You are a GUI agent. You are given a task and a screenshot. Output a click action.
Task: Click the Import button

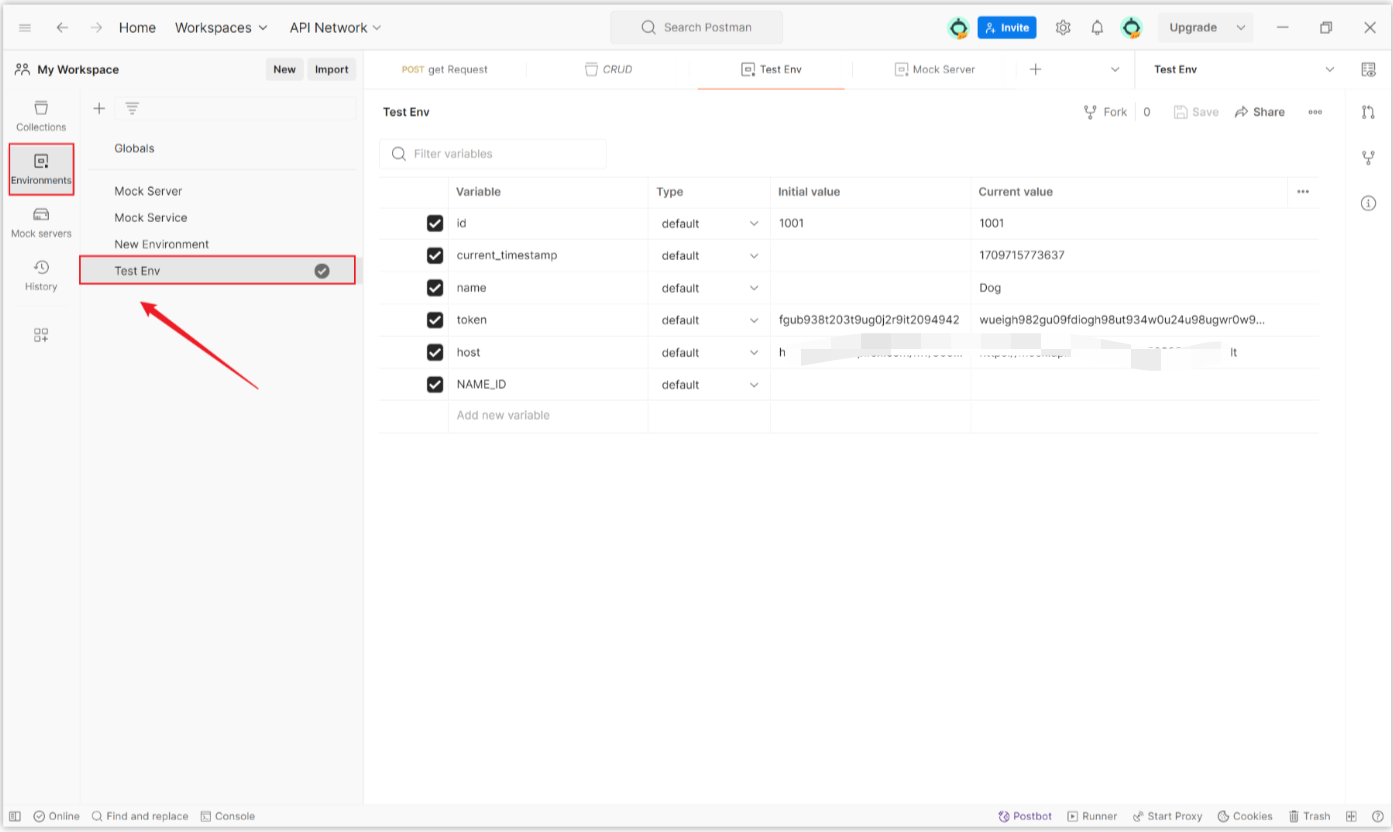tap(331, 69)
